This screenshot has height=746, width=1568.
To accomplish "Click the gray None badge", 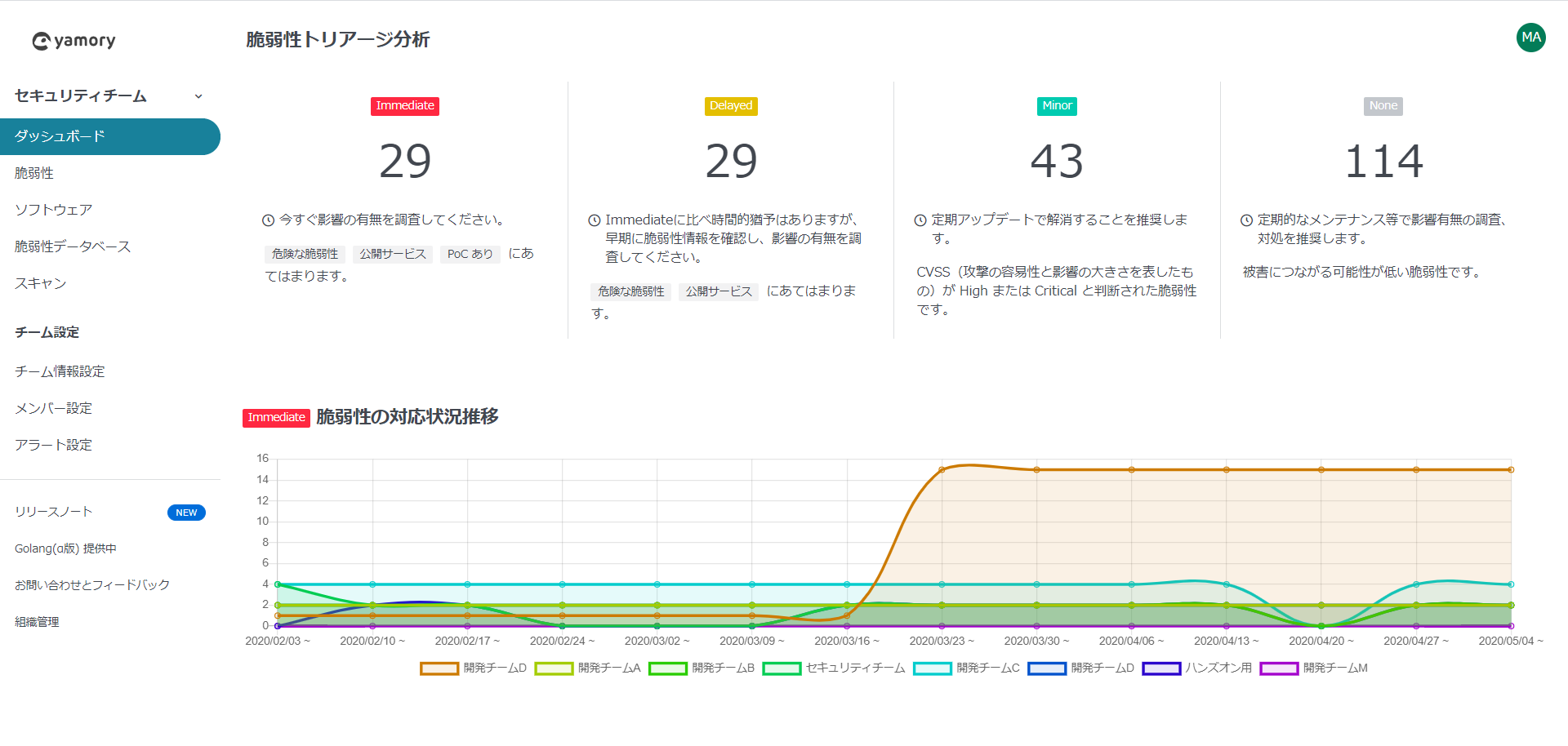I will pos(1383,106).
